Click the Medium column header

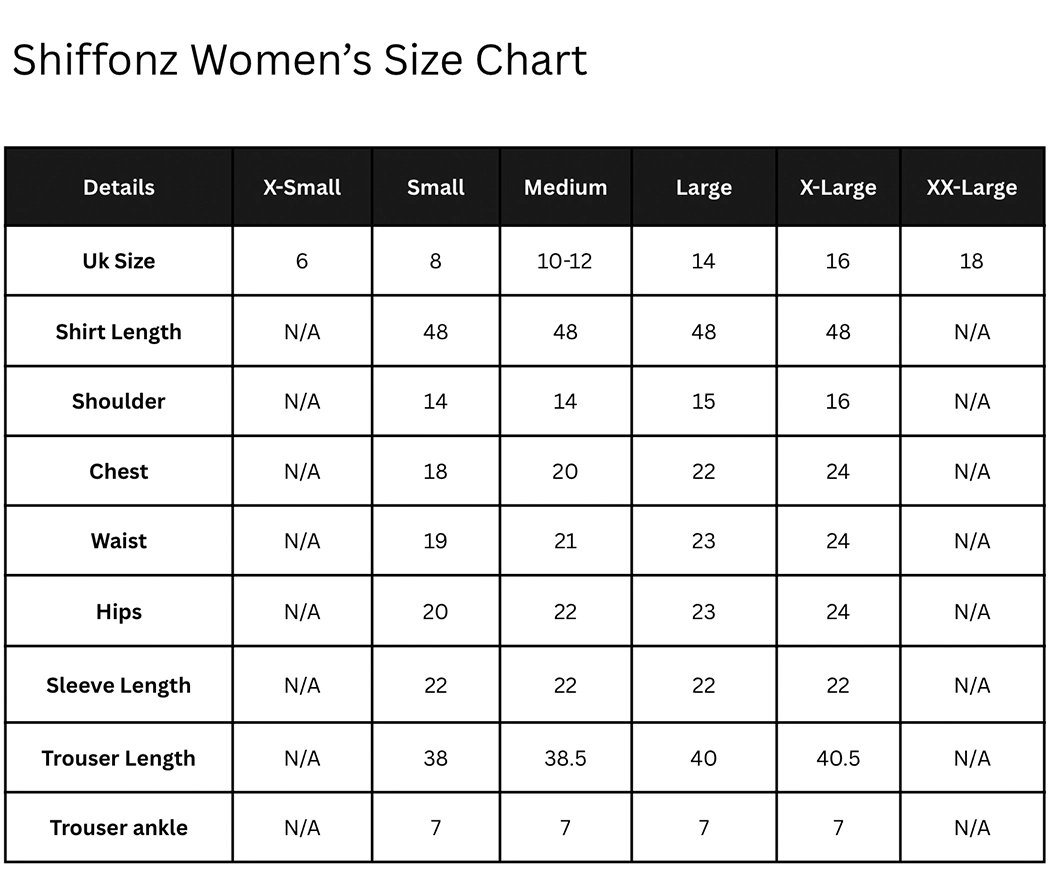(x=566, y=187)
